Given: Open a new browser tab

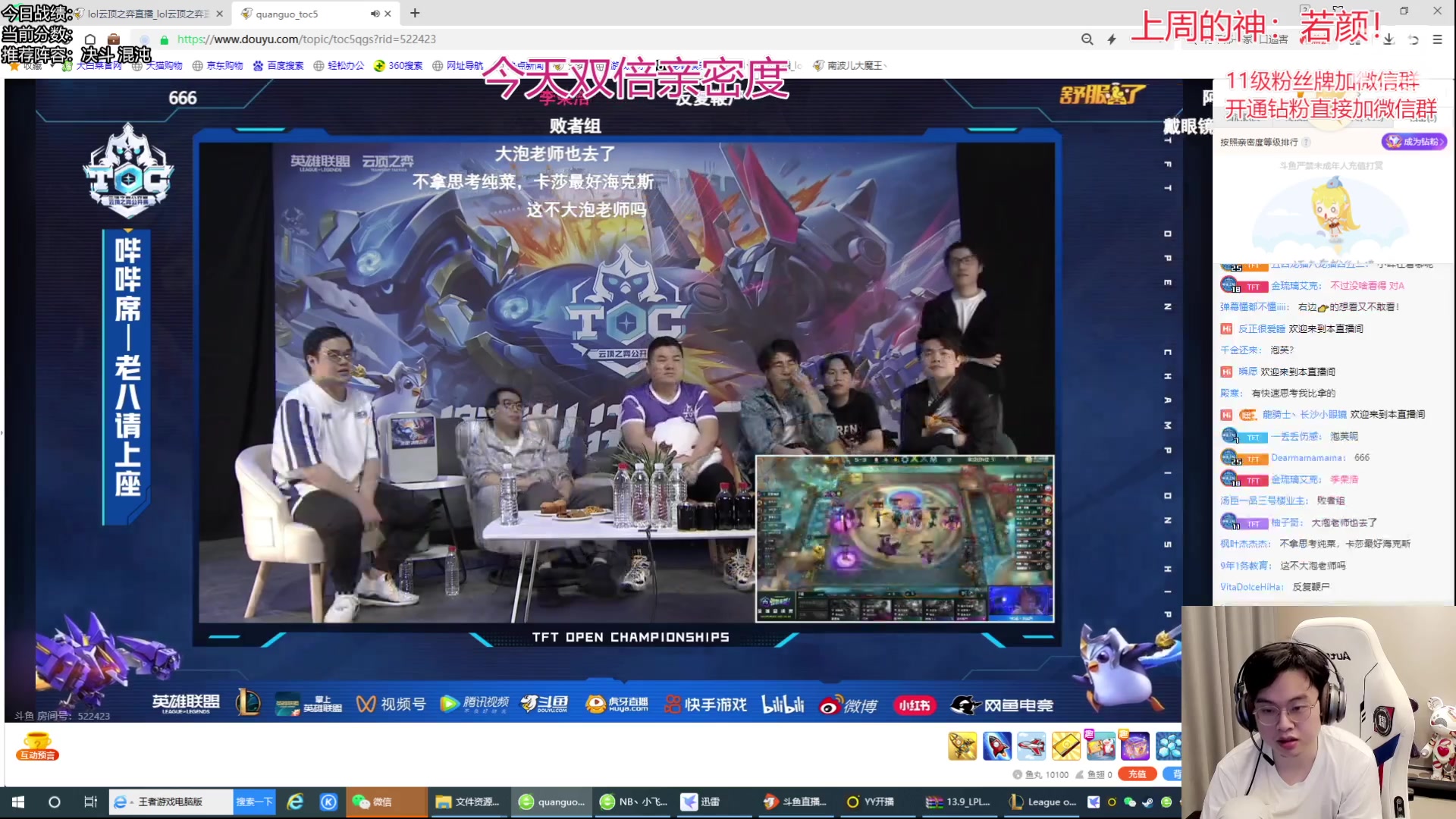Looking at the screenshot, I should coord(415,14).
